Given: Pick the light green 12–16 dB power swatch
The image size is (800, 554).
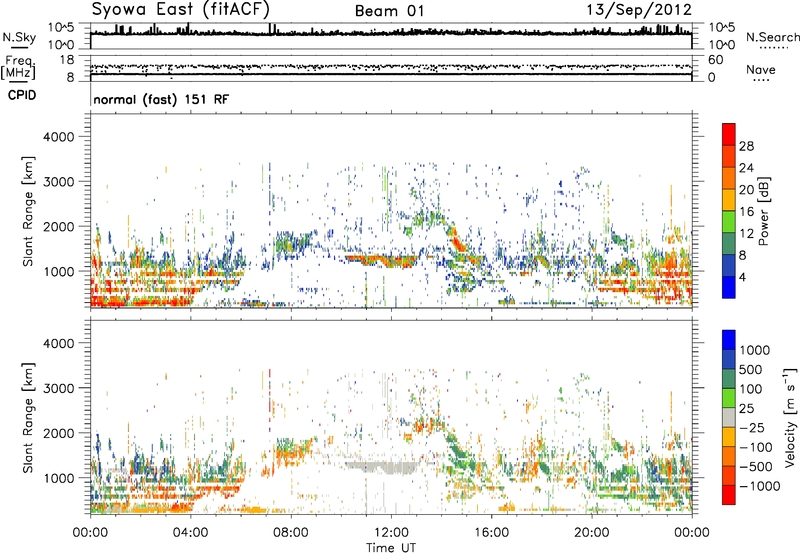Looking at the screenshot, I should point(729,222).
